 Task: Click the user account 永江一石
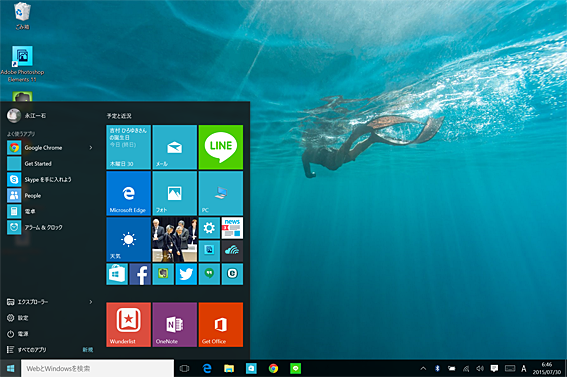point(26,115)
